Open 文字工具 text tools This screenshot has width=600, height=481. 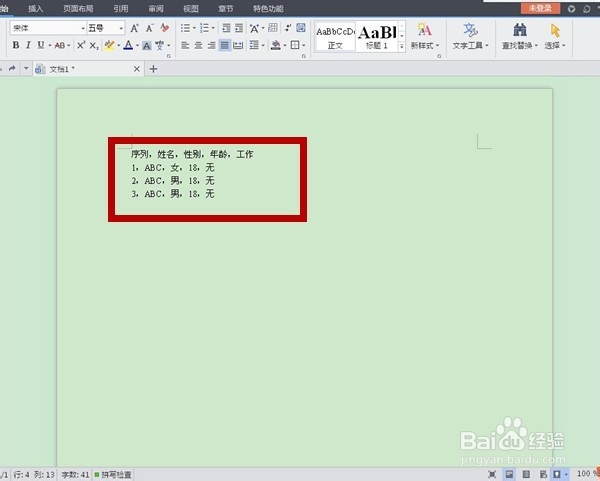[470, 36]
